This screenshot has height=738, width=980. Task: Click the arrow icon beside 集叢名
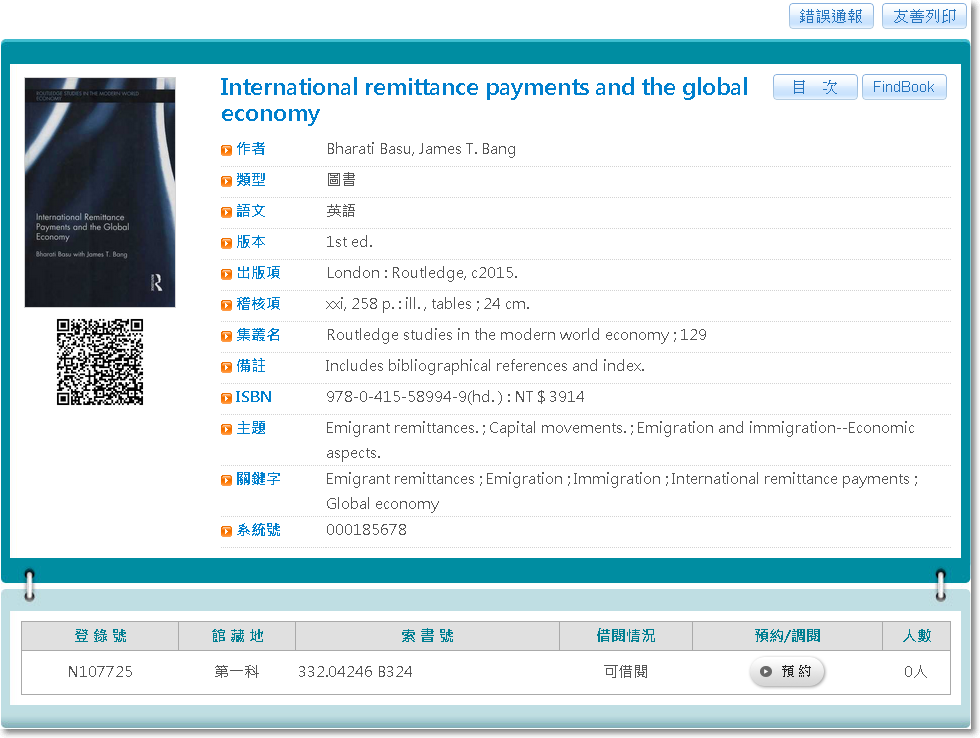227,336
